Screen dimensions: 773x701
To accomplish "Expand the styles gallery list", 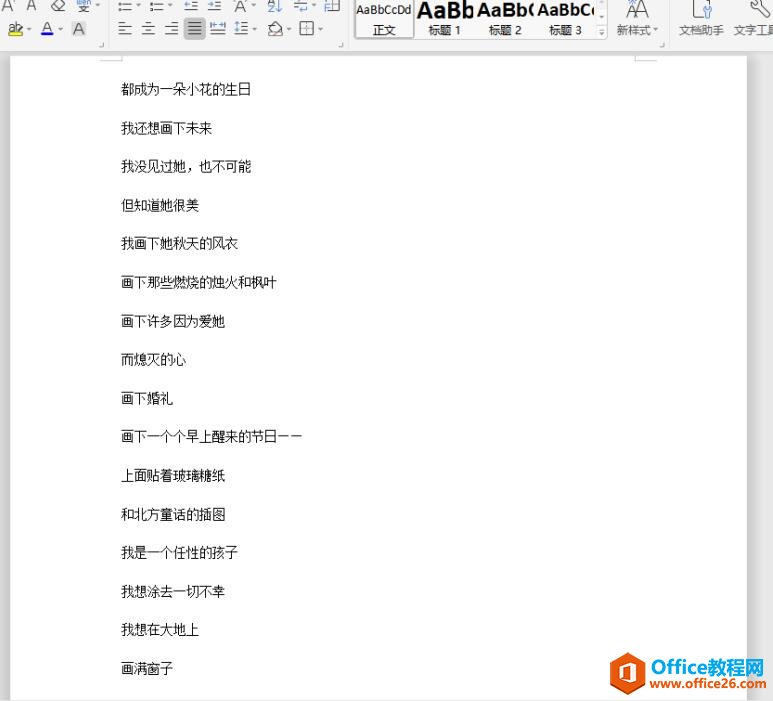I will tap(602, 32).
